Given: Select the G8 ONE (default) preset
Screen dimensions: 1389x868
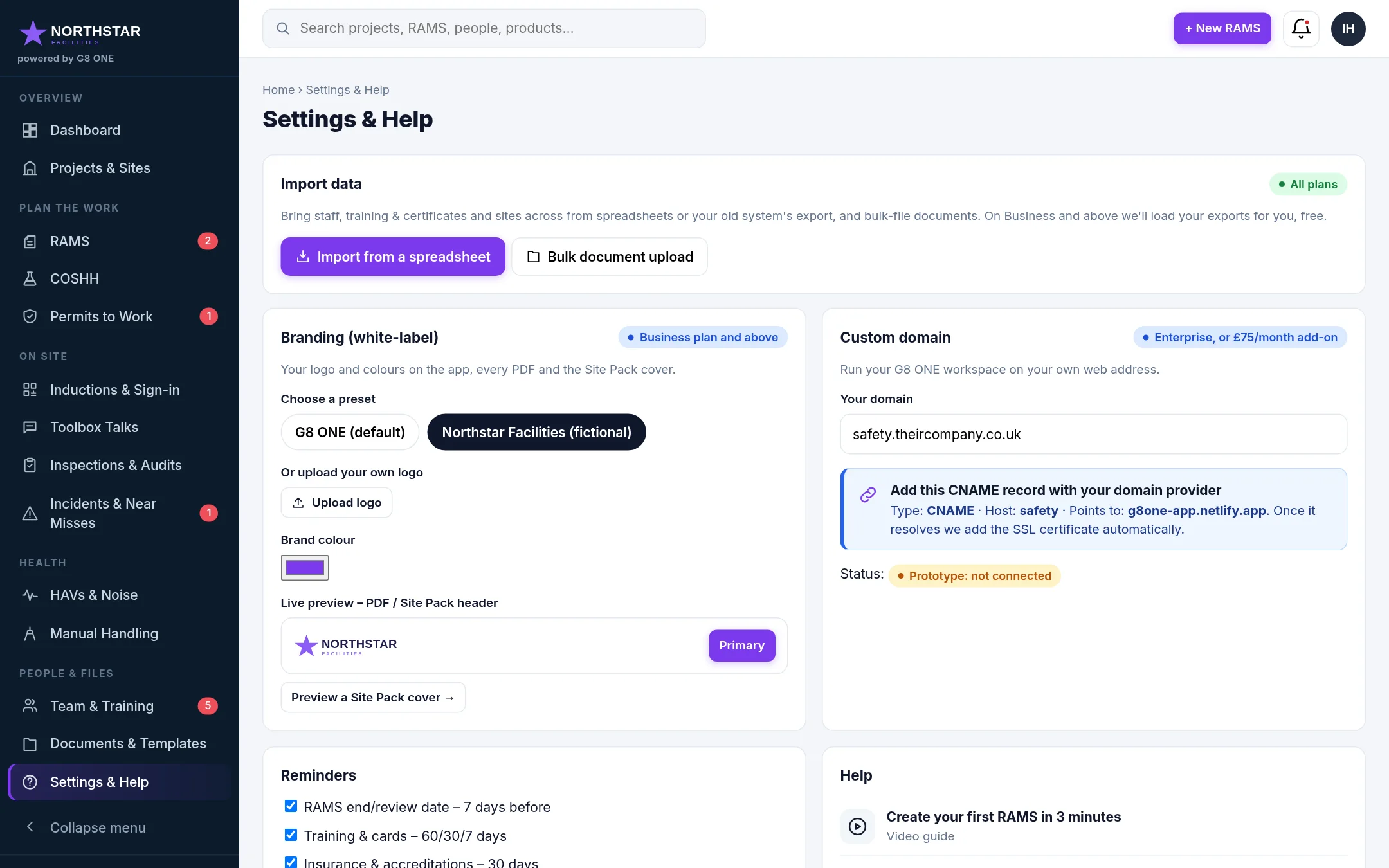Looking at the screenshot, I should (350, 432).
